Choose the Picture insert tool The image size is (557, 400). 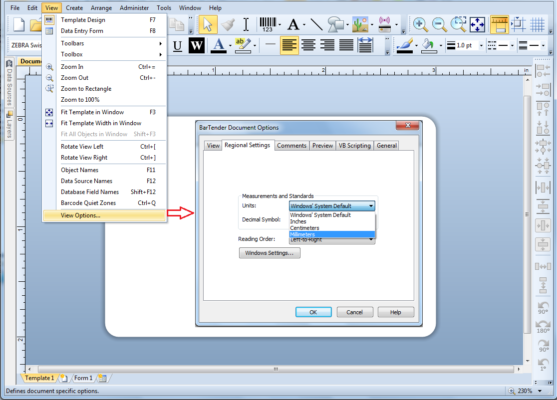pos(360,25)
